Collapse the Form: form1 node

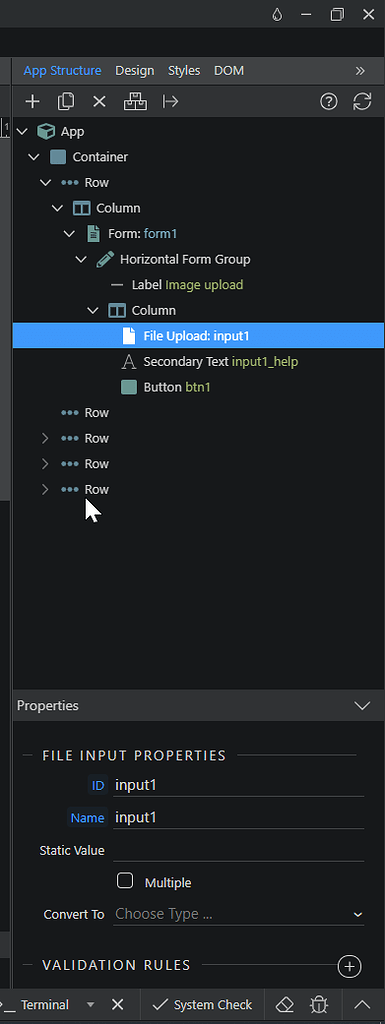[69, 233]
